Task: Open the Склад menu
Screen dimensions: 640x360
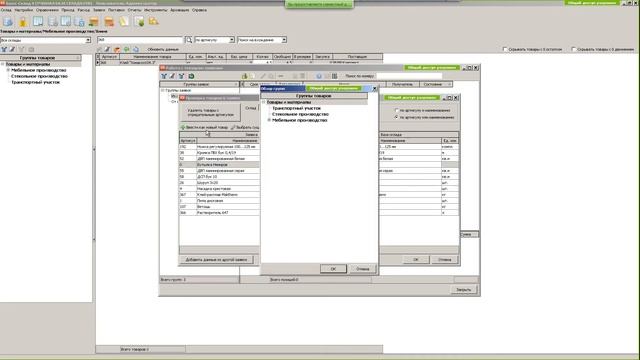Action: [x=6, y=9]
